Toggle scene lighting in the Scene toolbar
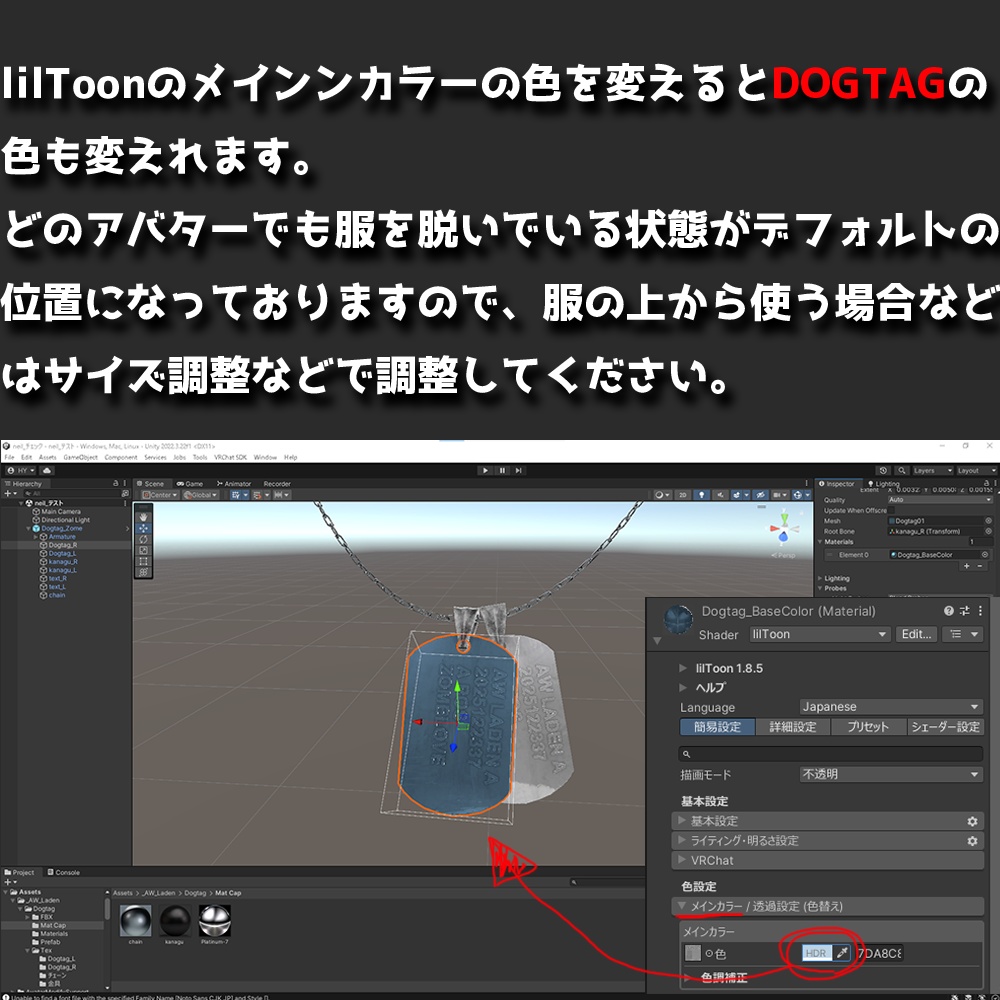The height and width of the screenshot is (1000, 1000). point(702,495)
